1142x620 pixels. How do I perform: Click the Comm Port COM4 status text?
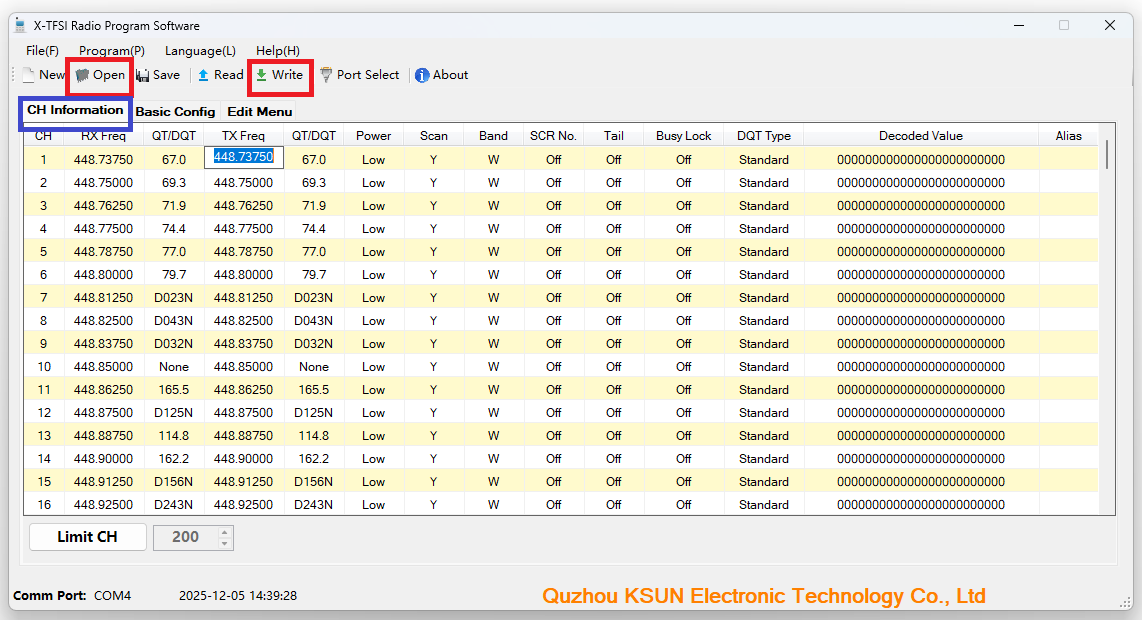pos(72,596)
